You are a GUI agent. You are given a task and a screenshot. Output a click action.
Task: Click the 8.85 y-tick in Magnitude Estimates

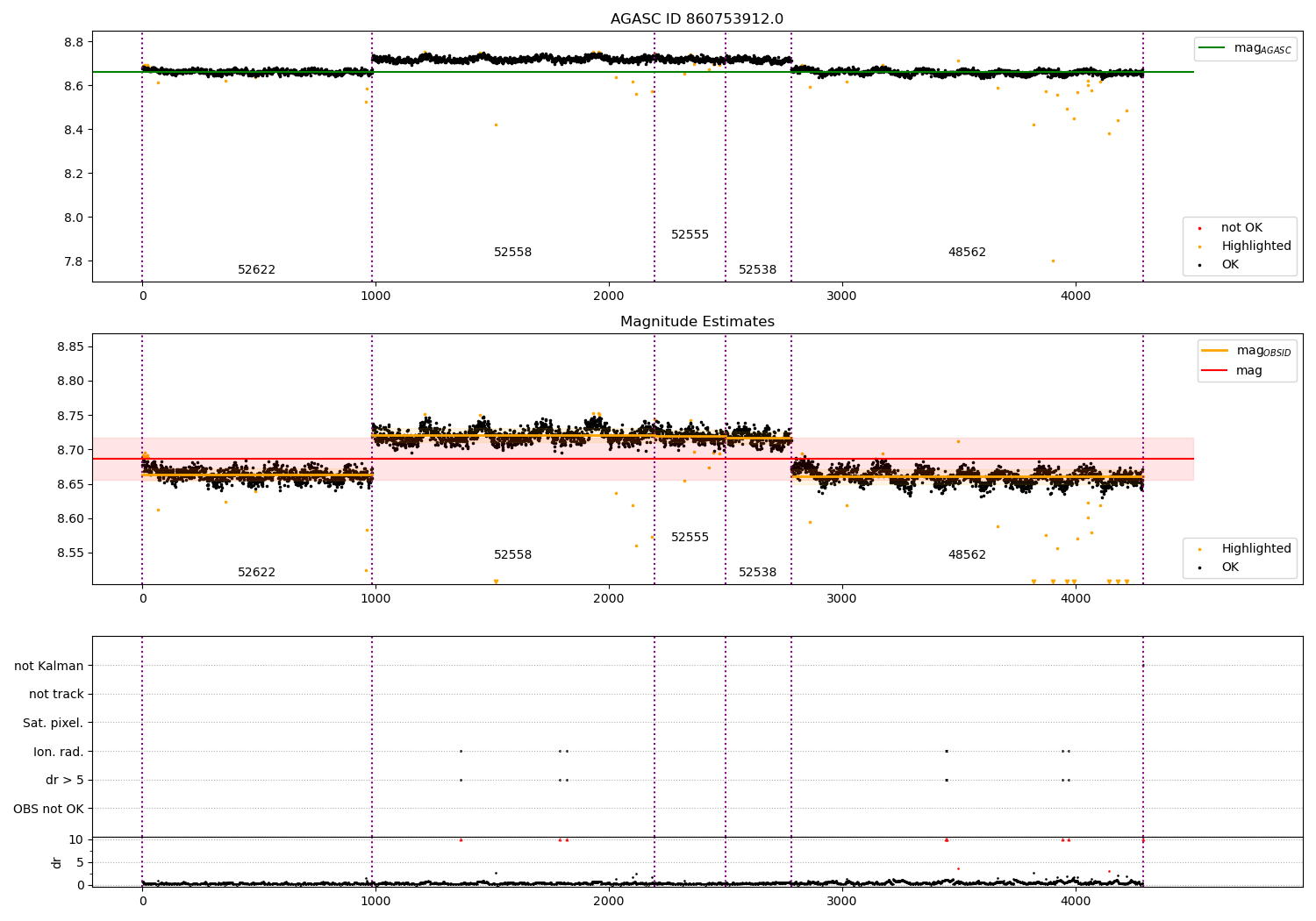click(x=70, y=347)
